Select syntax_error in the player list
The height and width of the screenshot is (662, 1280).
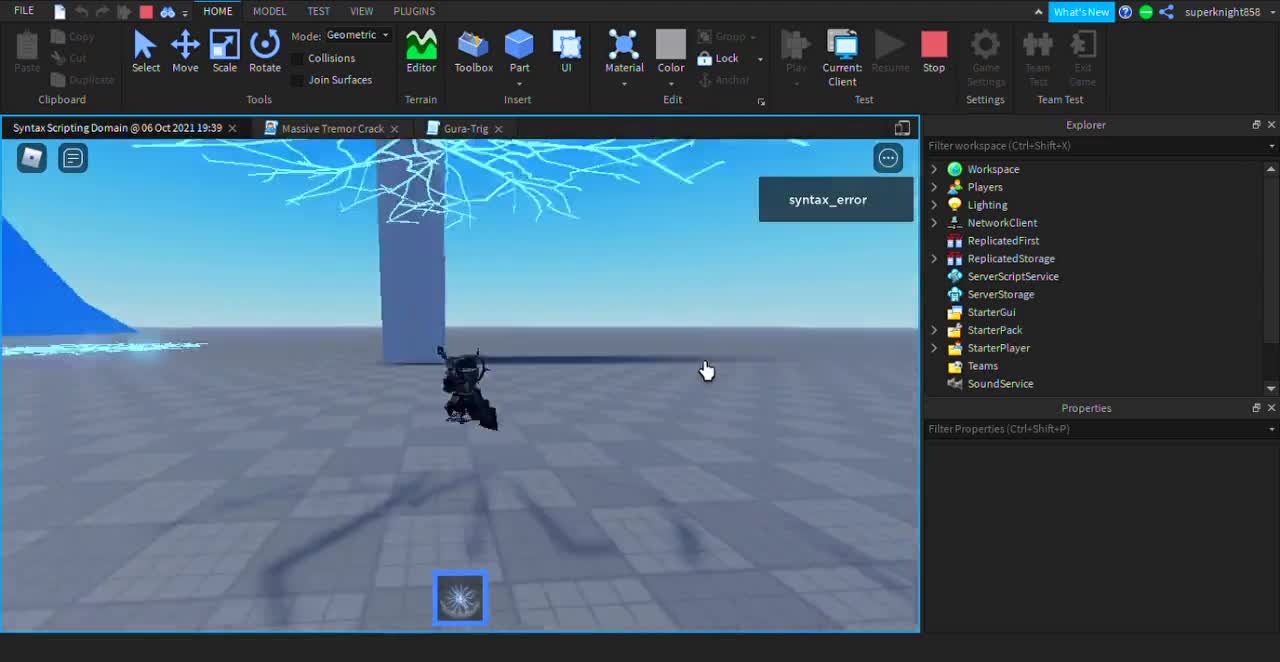(x=836, y=200)
